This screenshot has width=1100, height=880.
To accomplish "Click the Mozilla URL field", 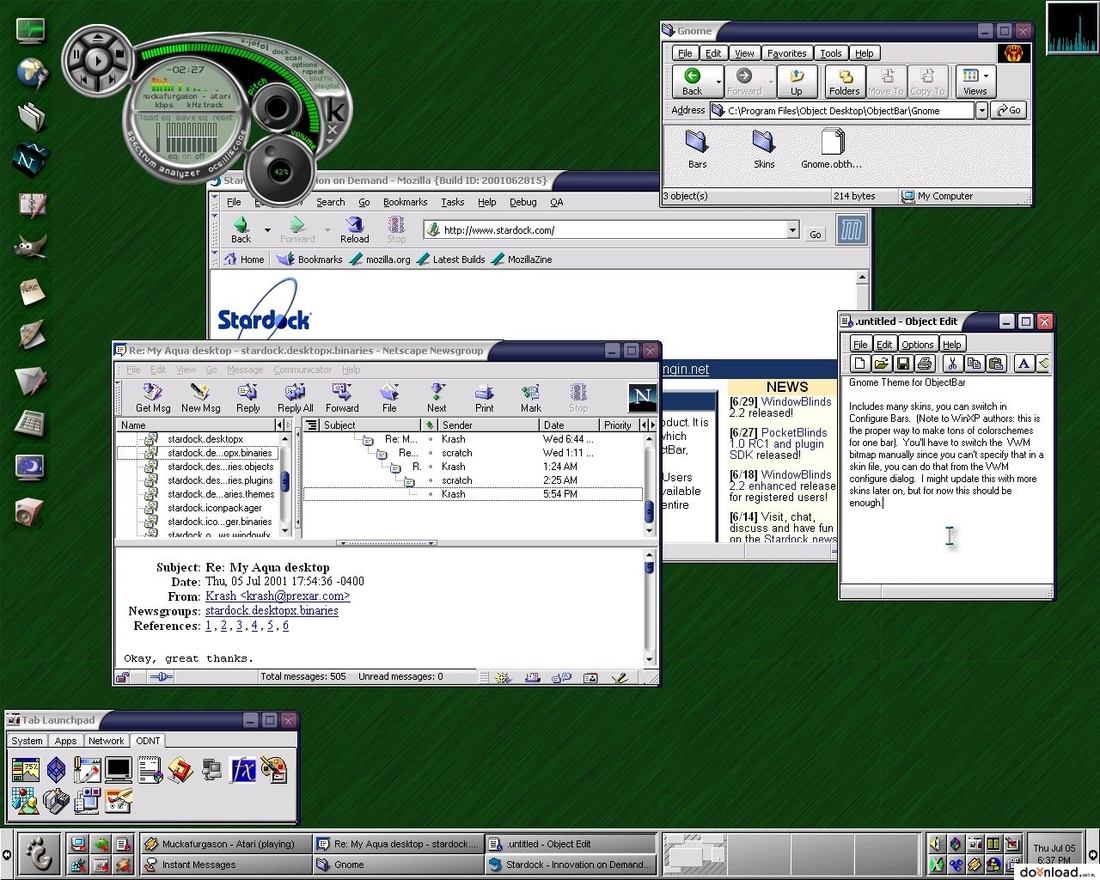I will click(x=605, y=229).
